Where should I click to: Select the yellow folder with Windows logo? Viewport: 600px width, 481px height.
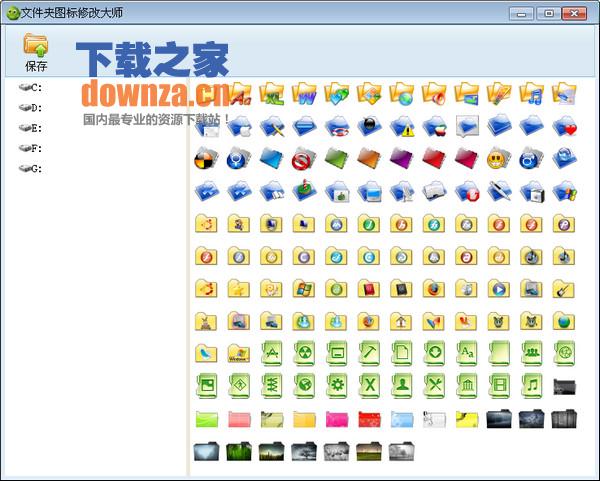[304, 289]
